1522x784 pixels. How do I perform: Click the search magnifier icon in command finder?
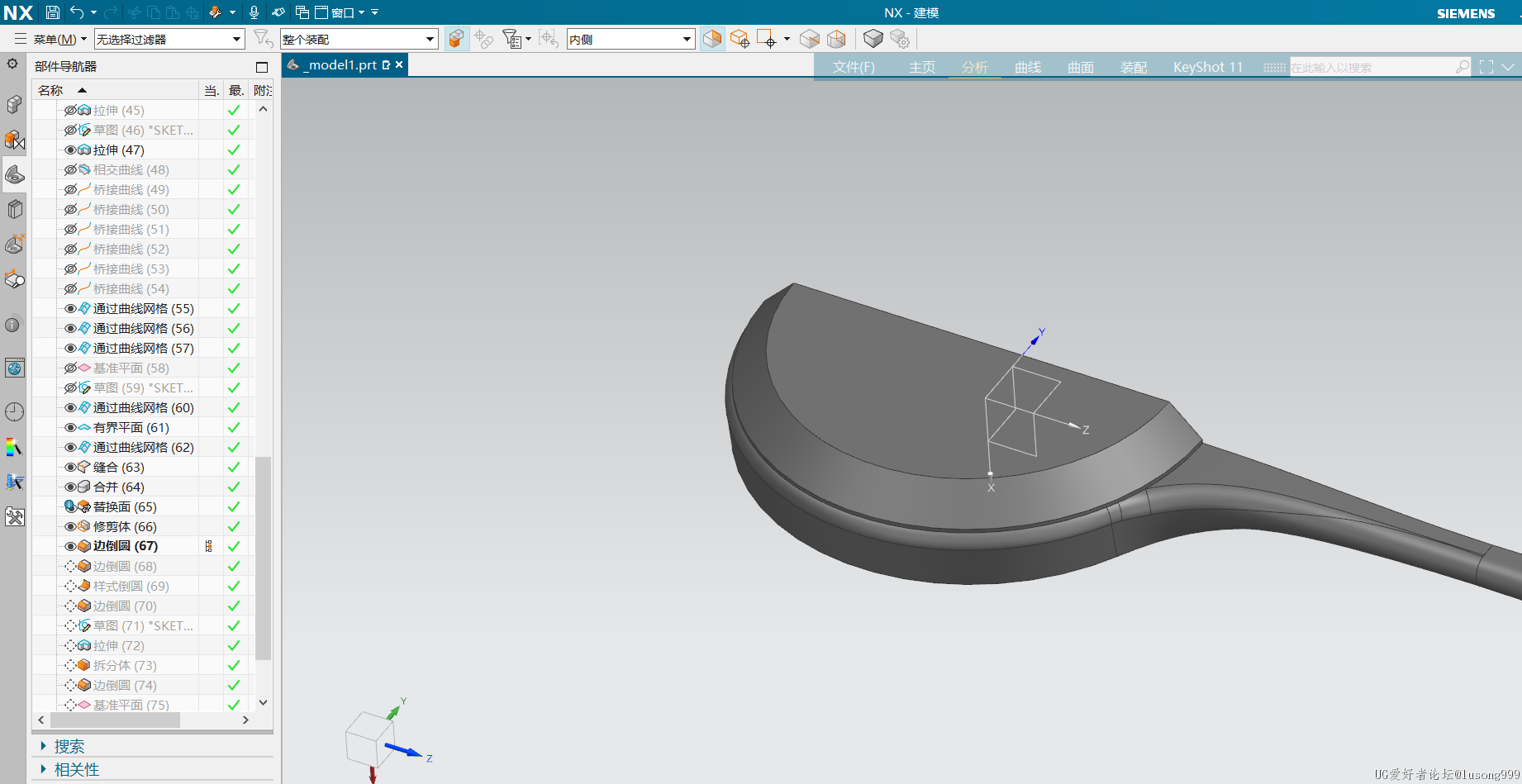coord(1463,67)
